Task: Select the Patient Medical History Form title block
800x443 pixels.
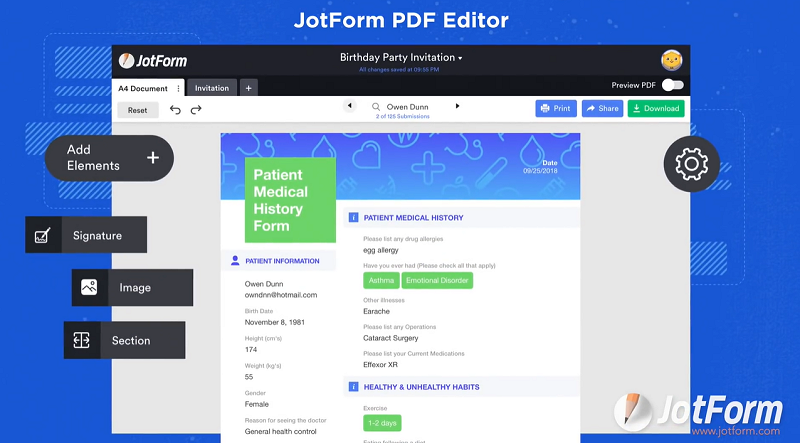Action: 290,200
